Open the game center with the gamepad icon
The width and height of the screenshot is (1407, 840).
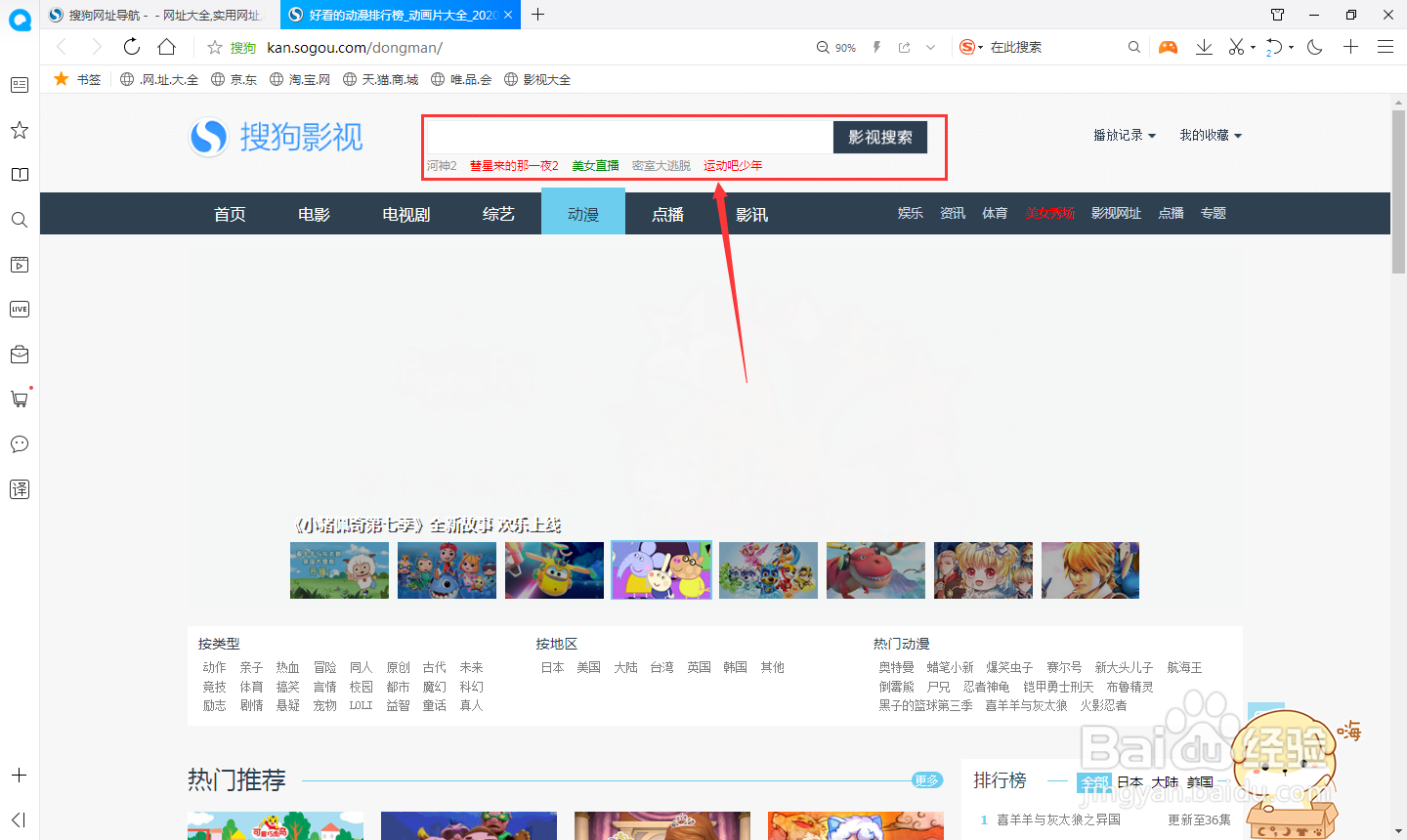pos(1169,46)
